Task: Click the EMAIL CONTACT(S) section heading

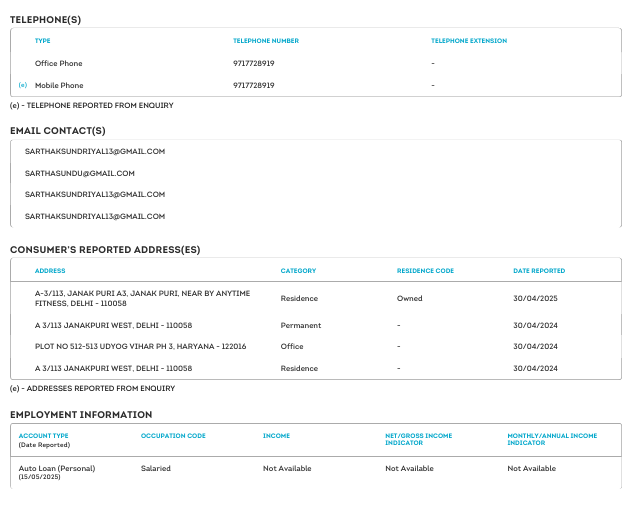Action: [x=57, y=131]
